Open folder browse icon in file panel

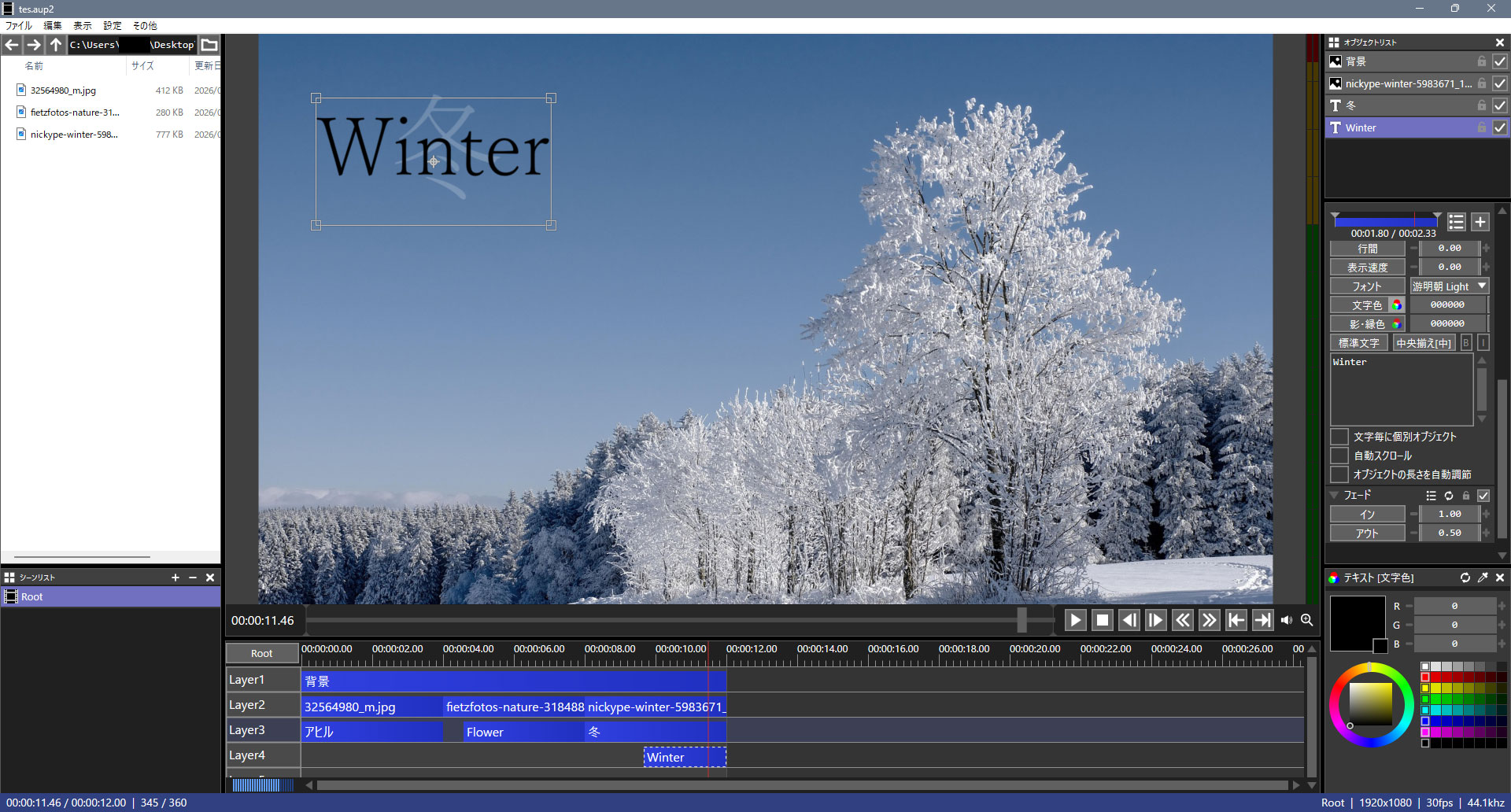click(x=209, y=45)
